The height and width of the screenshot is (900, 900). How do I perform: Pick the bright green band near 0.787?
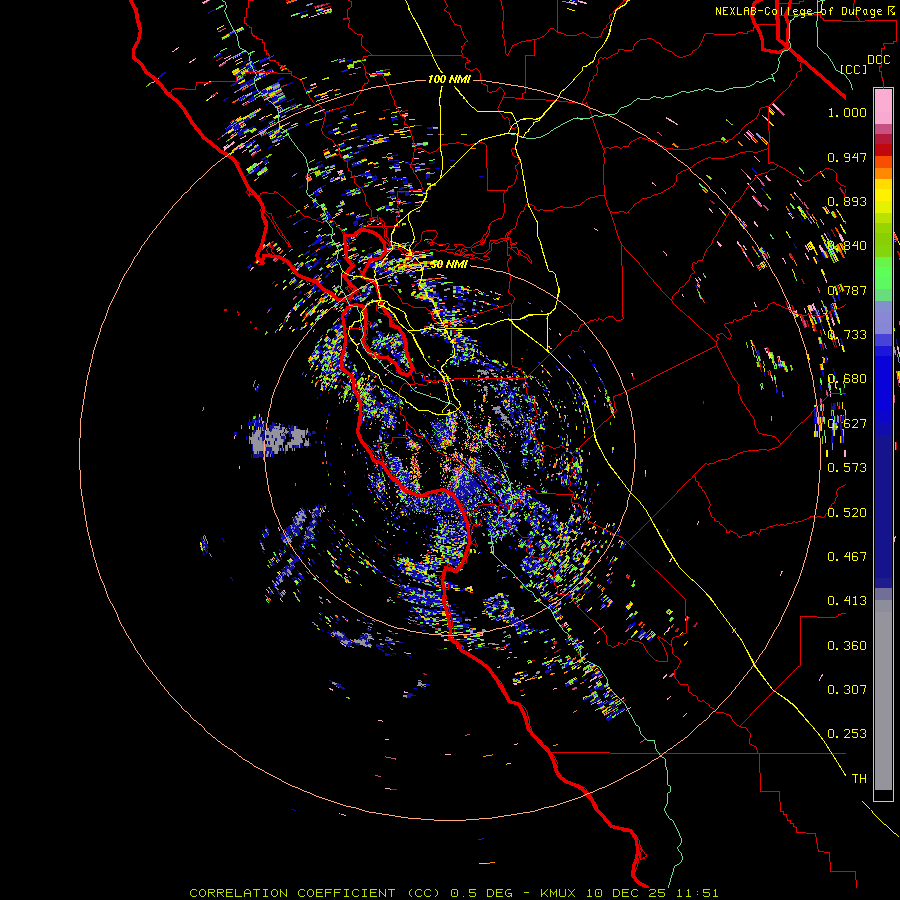tap(883, 273)
